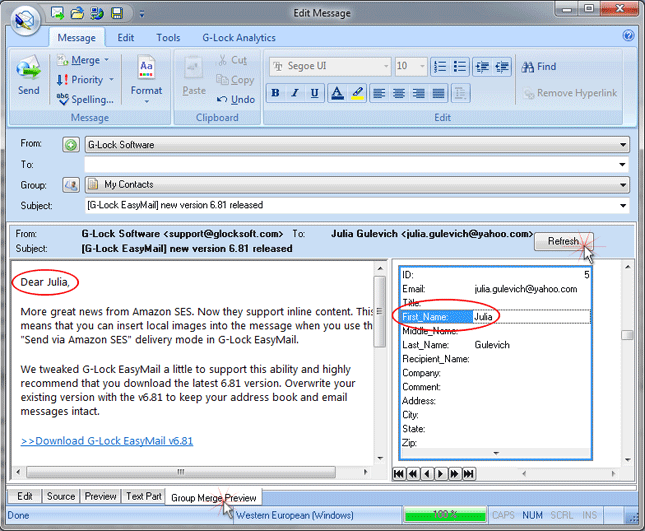Click the save-all quick access icon
This screenshot has width=645, height=531.
pos(97,13)
